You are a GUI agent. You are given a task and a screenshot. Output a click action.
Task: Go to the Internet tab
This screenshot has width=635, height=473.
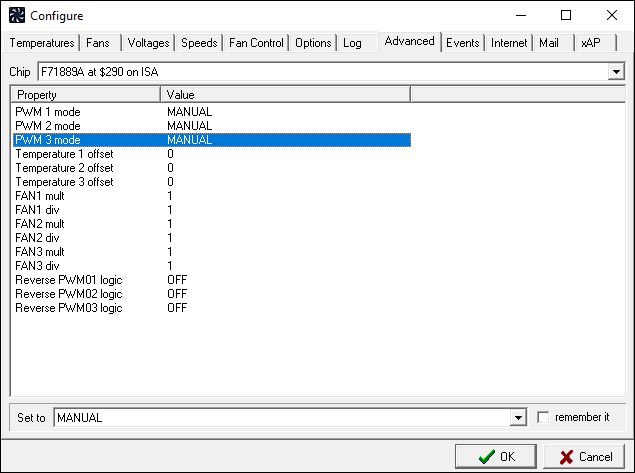click(x=509, y=43)
